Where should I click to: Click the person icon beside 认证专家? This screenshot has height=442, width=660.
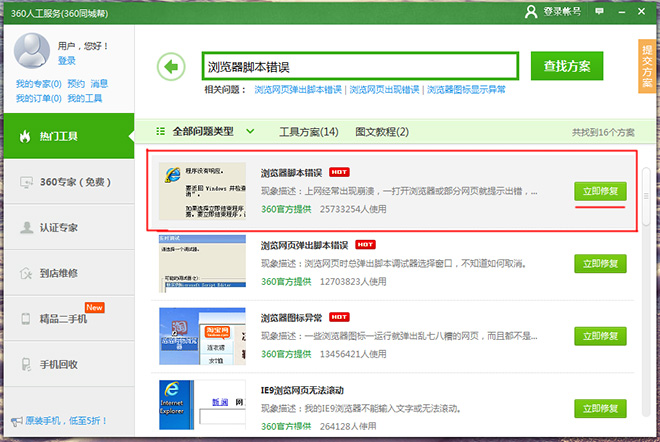27,228
